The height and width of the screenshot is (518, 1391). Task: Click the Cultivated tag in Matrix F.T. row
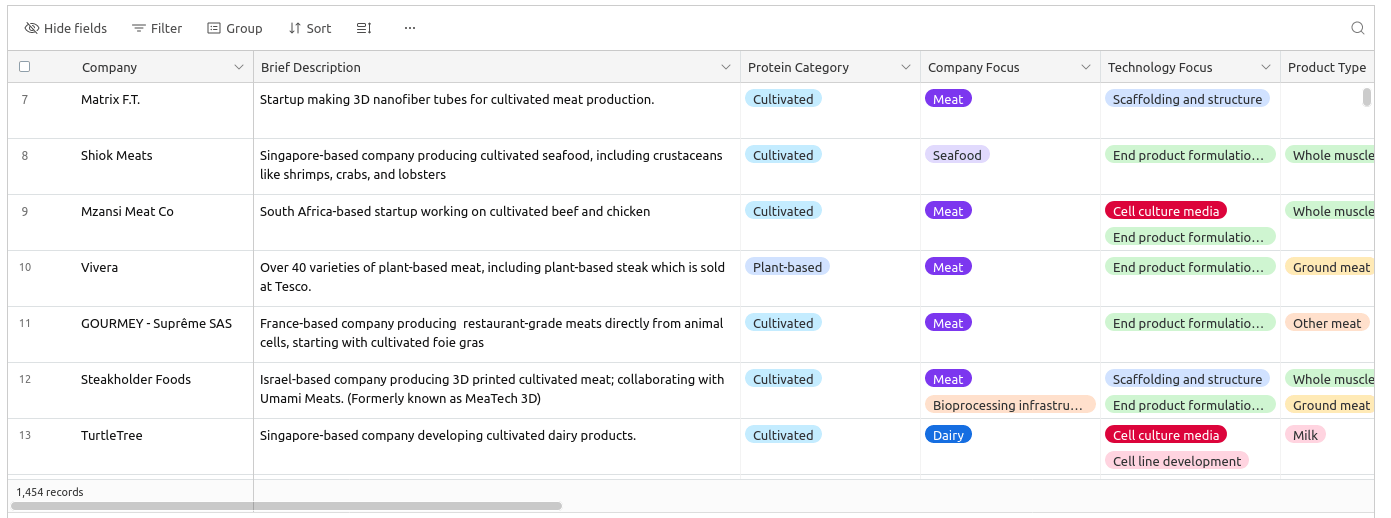[x=783, y=99]
